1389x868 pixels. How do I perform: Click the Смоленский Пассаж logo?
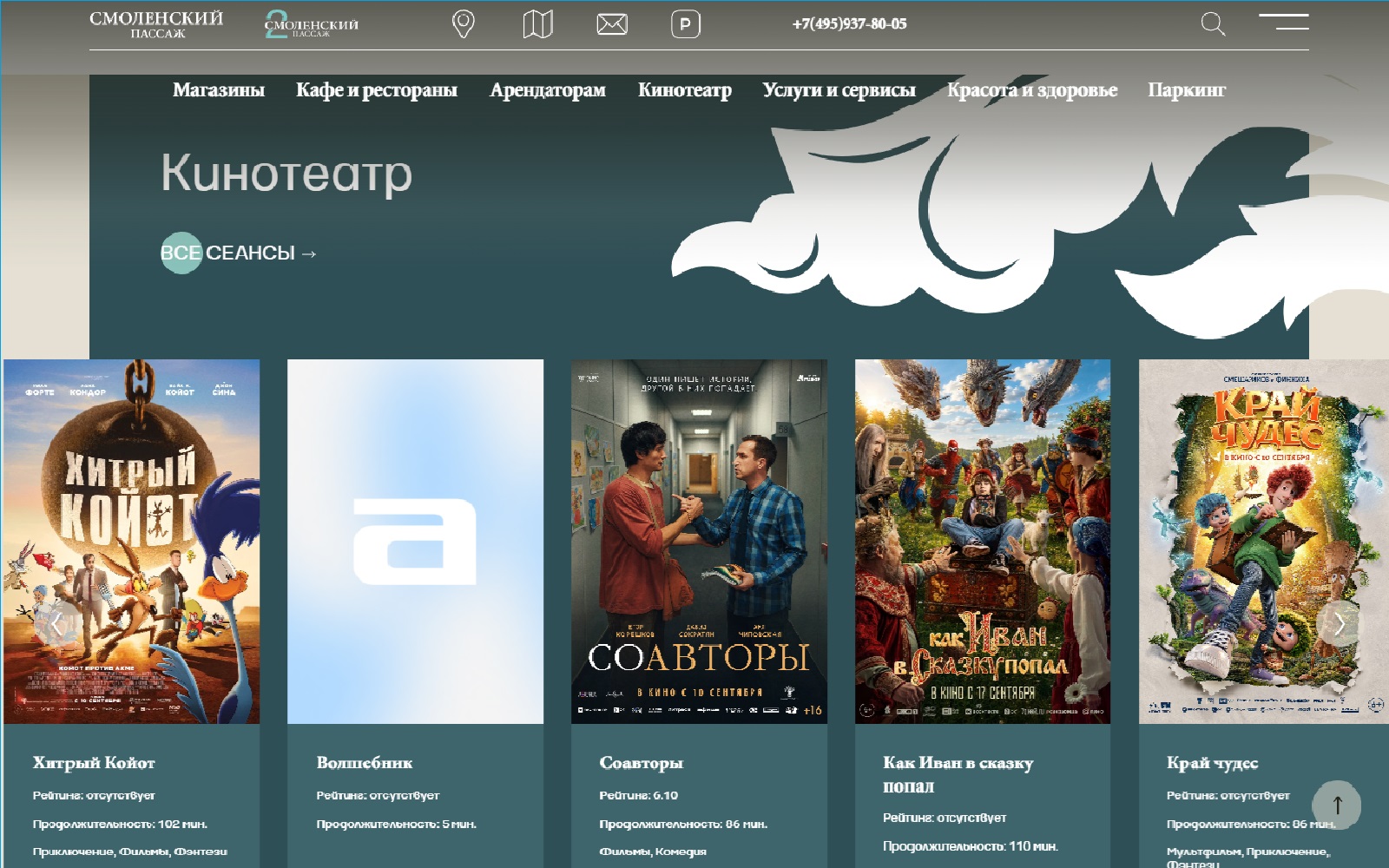pos(156,24)
